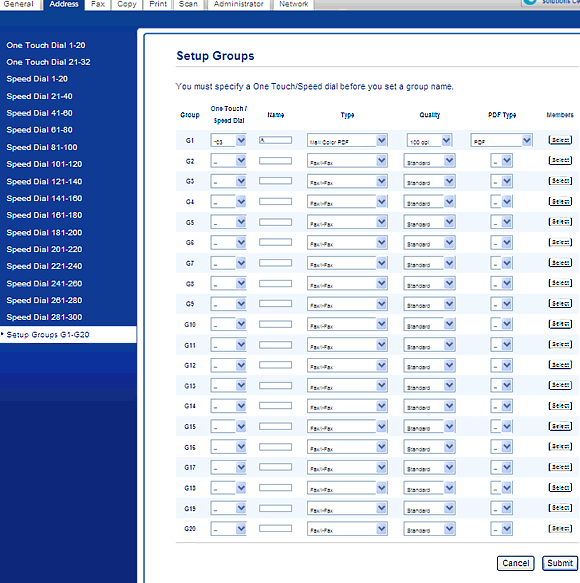Screen dimensions: 580x583
Task: Open Speed Dial 261-280
Action: [x=44, y=300]
